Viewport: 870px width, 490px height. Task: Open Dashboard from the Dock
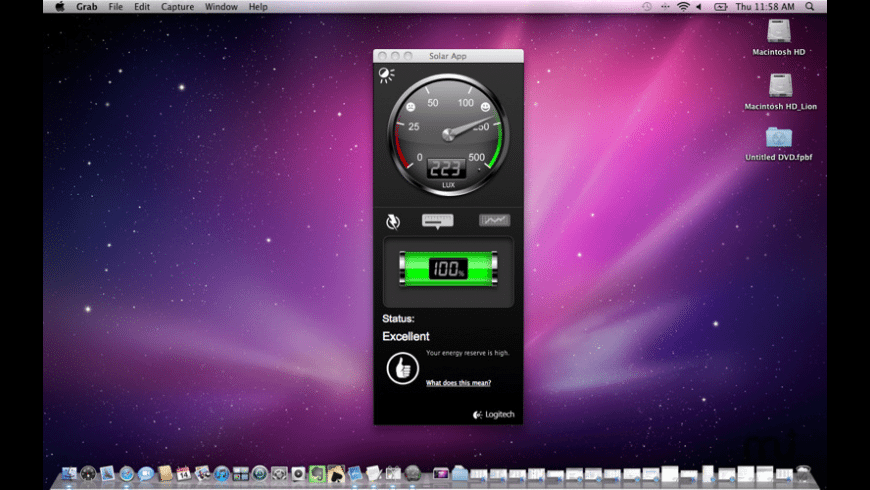pos(88,473)
